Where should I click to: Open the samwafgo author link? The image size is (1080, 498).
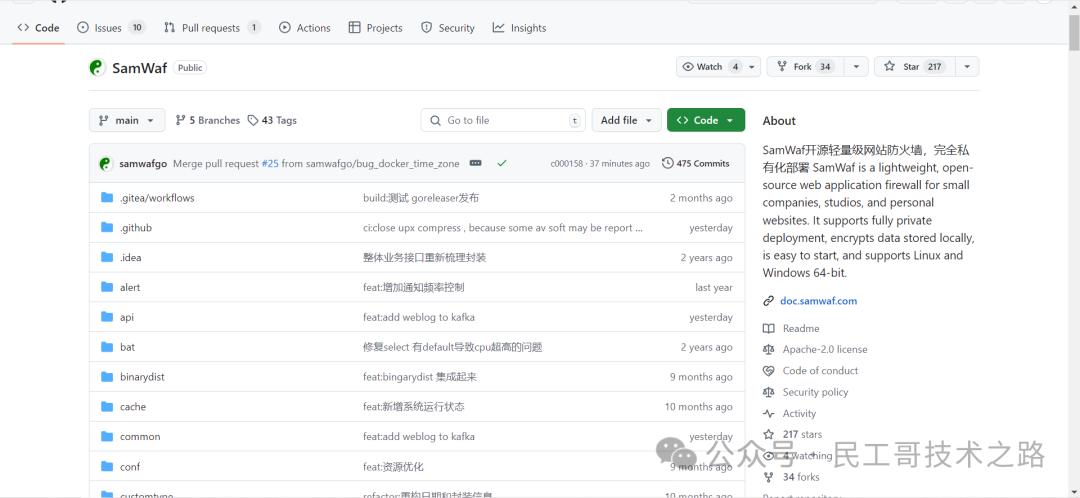point(143,164)
